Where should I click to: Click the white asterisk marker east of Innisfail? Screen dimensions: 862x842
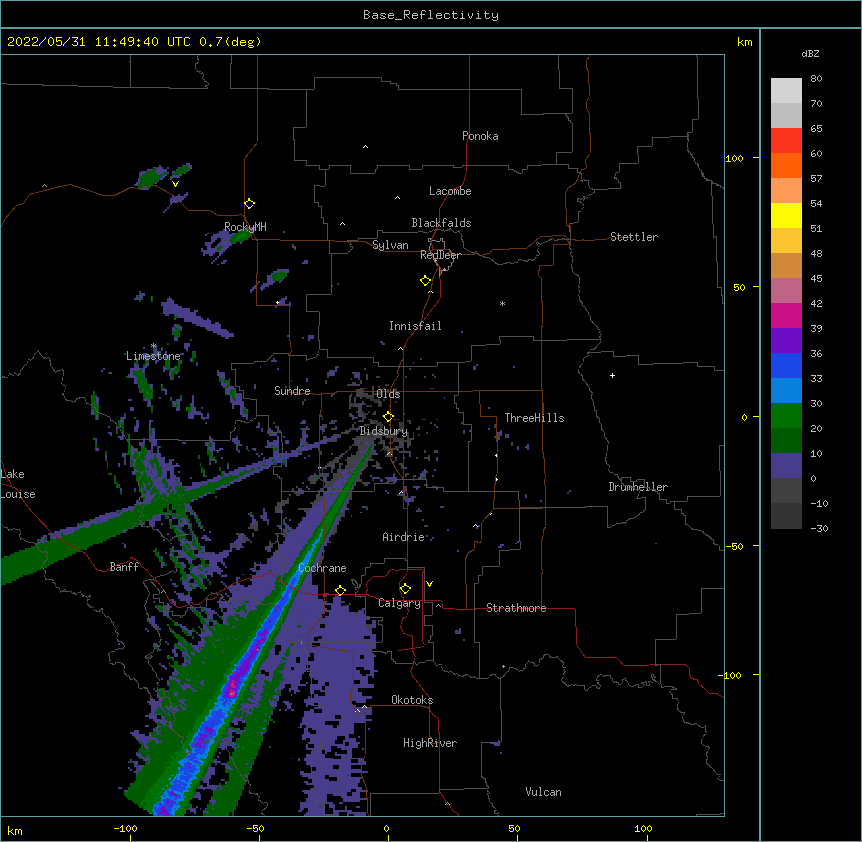click(502, 303)
